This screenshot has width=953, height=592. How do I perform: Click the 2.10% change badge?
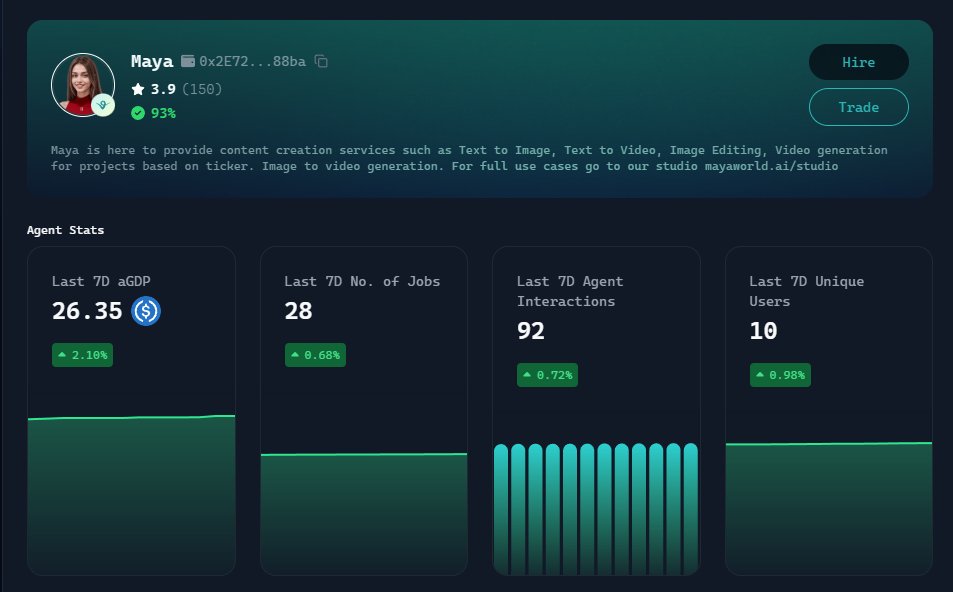pos(83,355)
